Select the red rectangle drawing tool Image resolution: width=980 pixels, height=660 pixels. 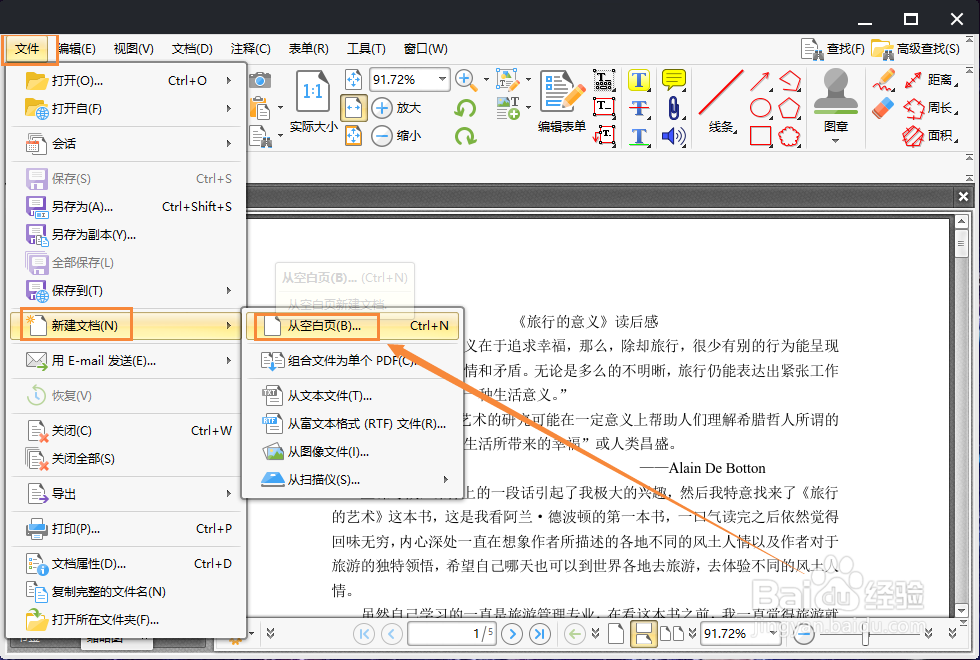coord(761,137)
